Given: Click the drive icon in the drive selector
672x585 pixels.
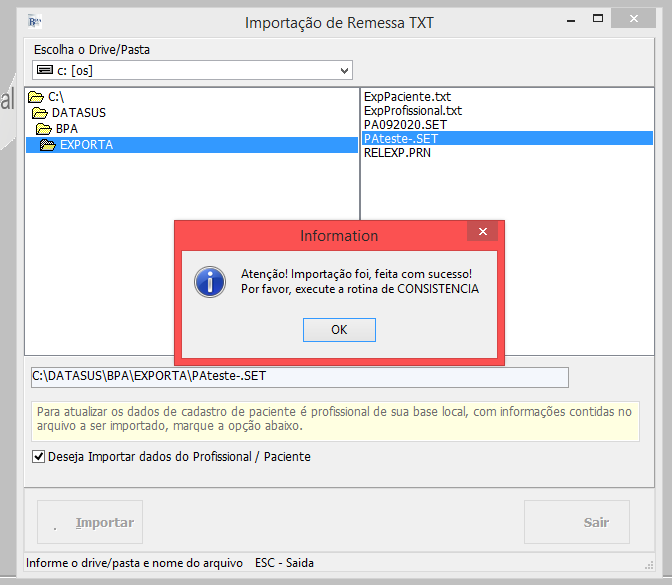Looking at the screenshot, I should (46, 71).
